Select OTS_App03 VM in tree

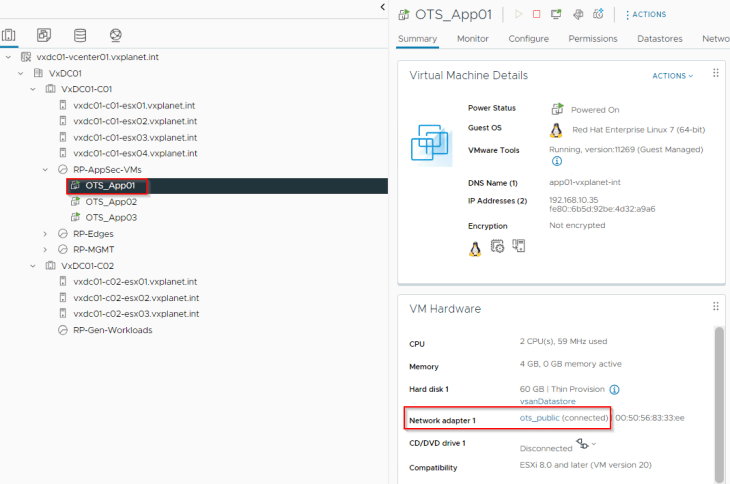tap(111, 217)
